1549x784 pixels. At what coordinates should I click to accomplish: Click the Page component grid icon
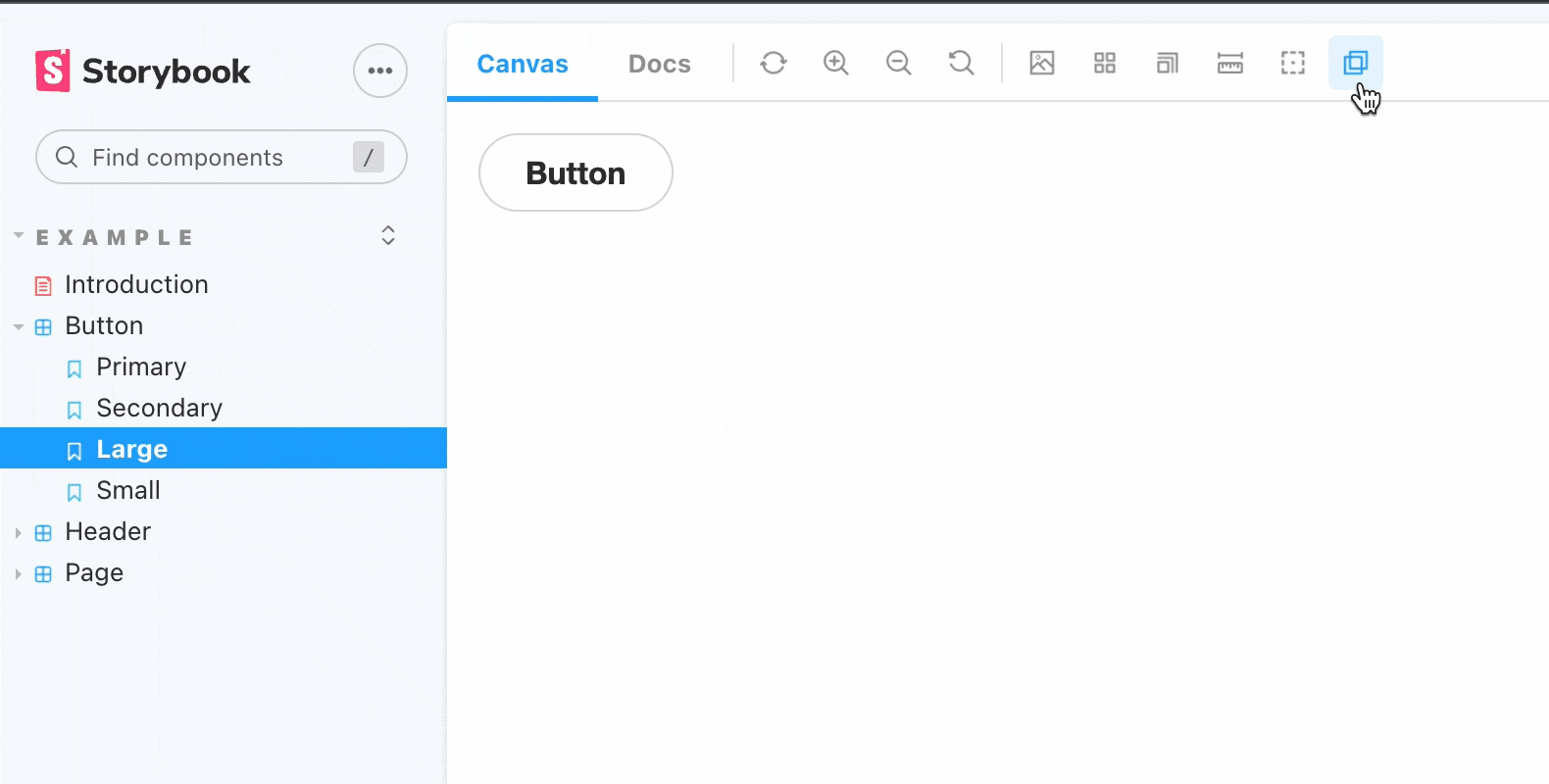pos(43,574)
